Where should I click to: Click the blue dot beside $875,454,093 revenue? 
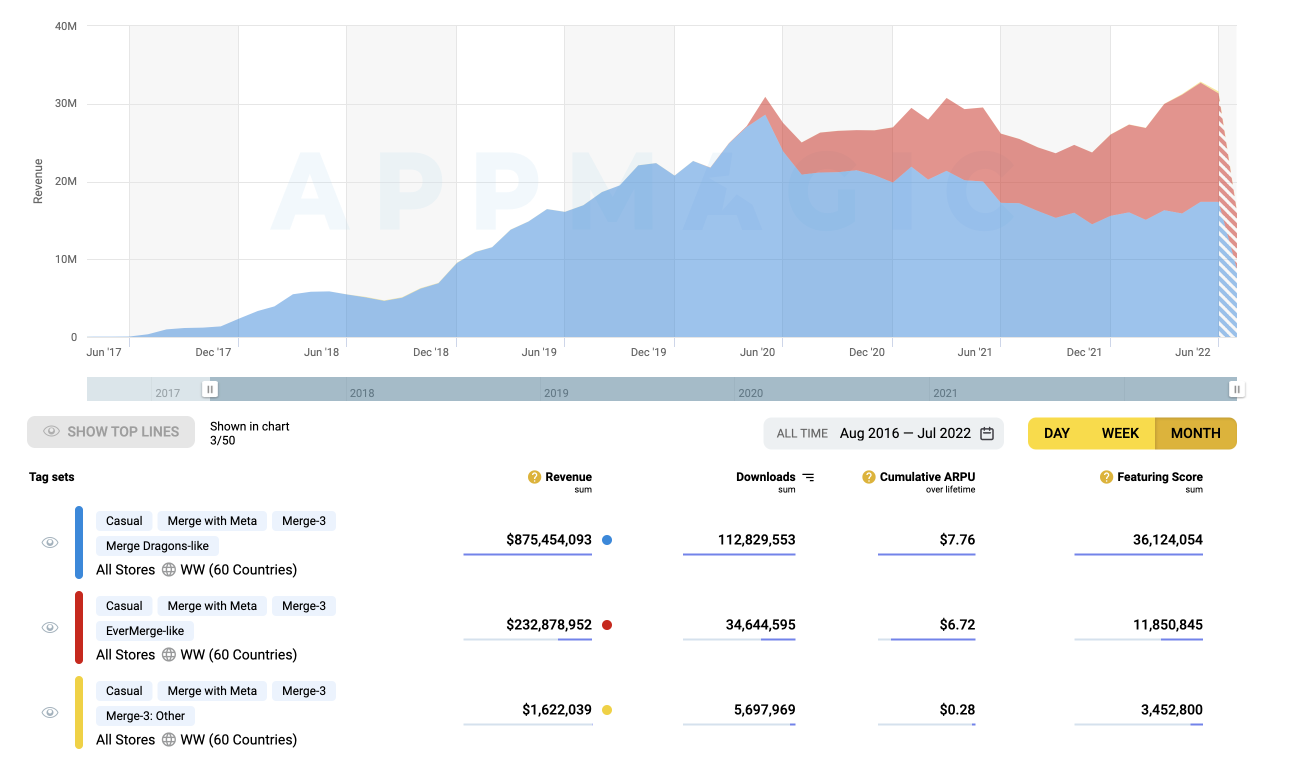point(607,540)
